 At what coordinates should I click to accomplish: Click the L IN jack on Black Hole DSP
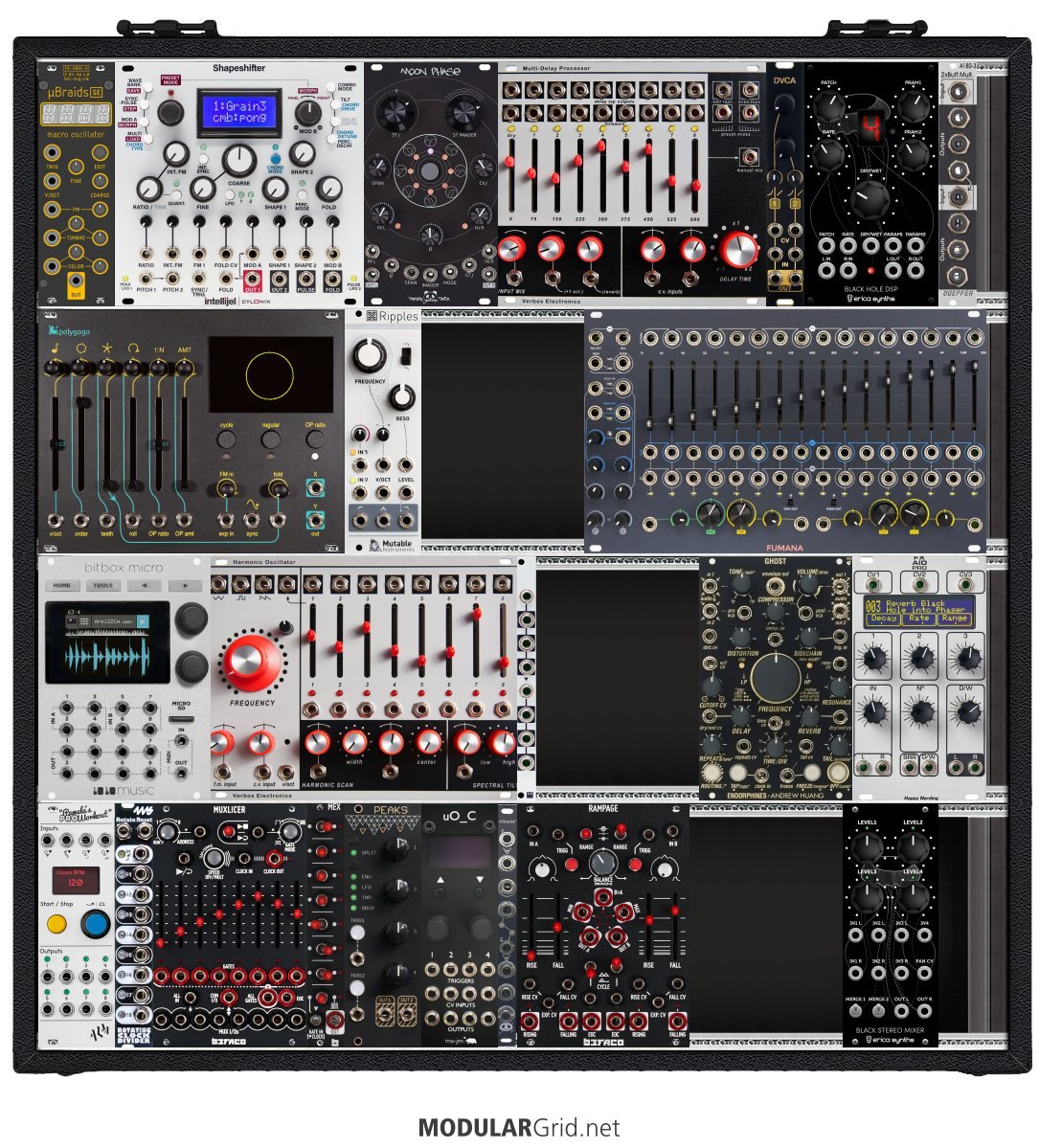click(x=826, y=270)
